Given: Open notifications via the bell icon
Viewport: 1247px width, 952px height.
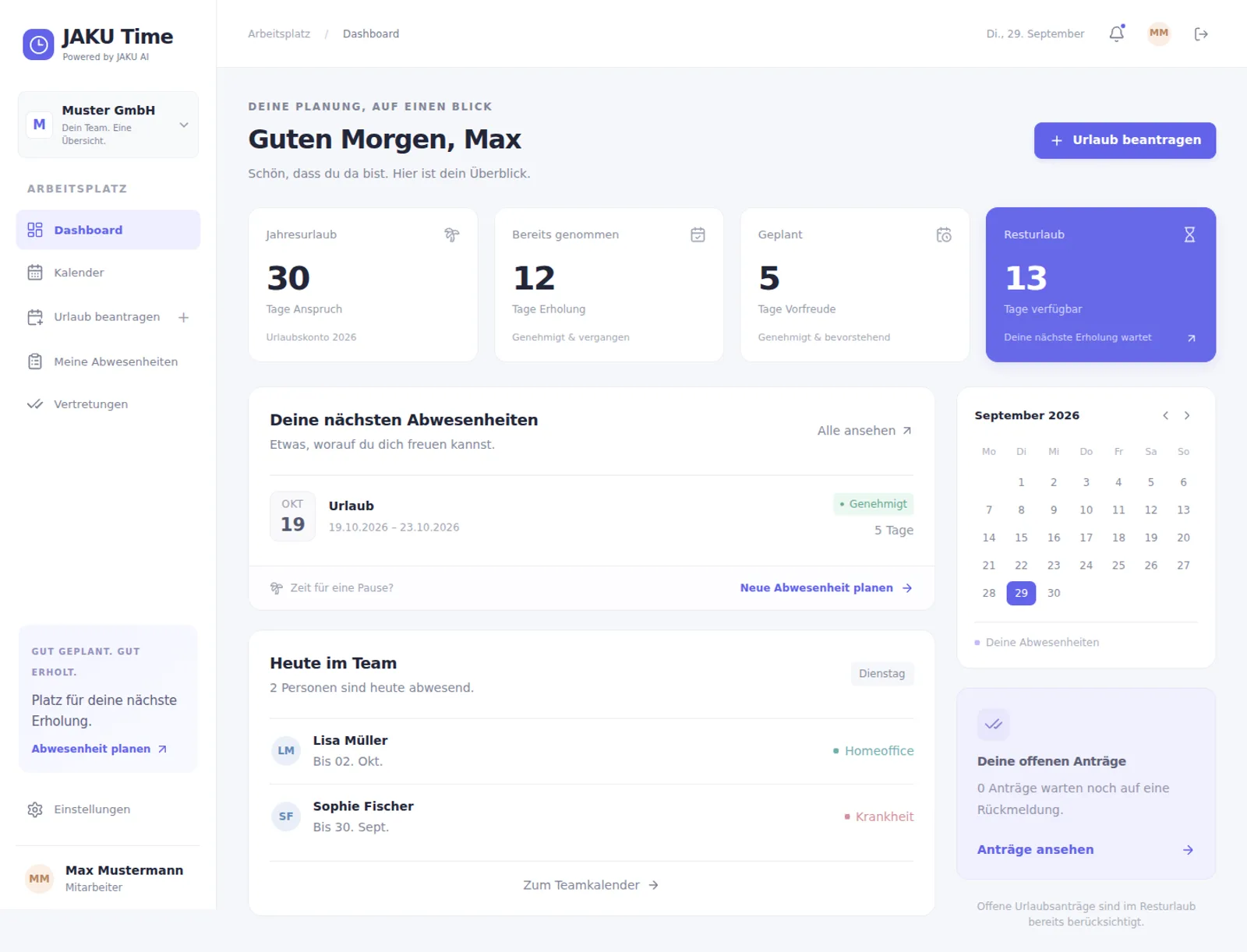Looking at the screenshot, I should pyautogui.click(x=1117, y=33).
